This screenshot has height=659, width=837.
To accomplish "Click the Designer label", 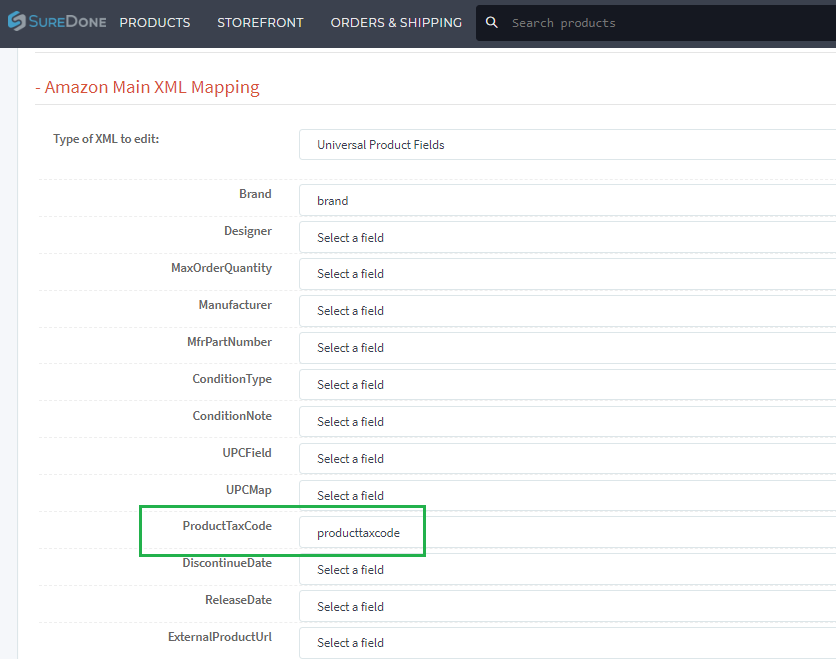I will [248, 231].
